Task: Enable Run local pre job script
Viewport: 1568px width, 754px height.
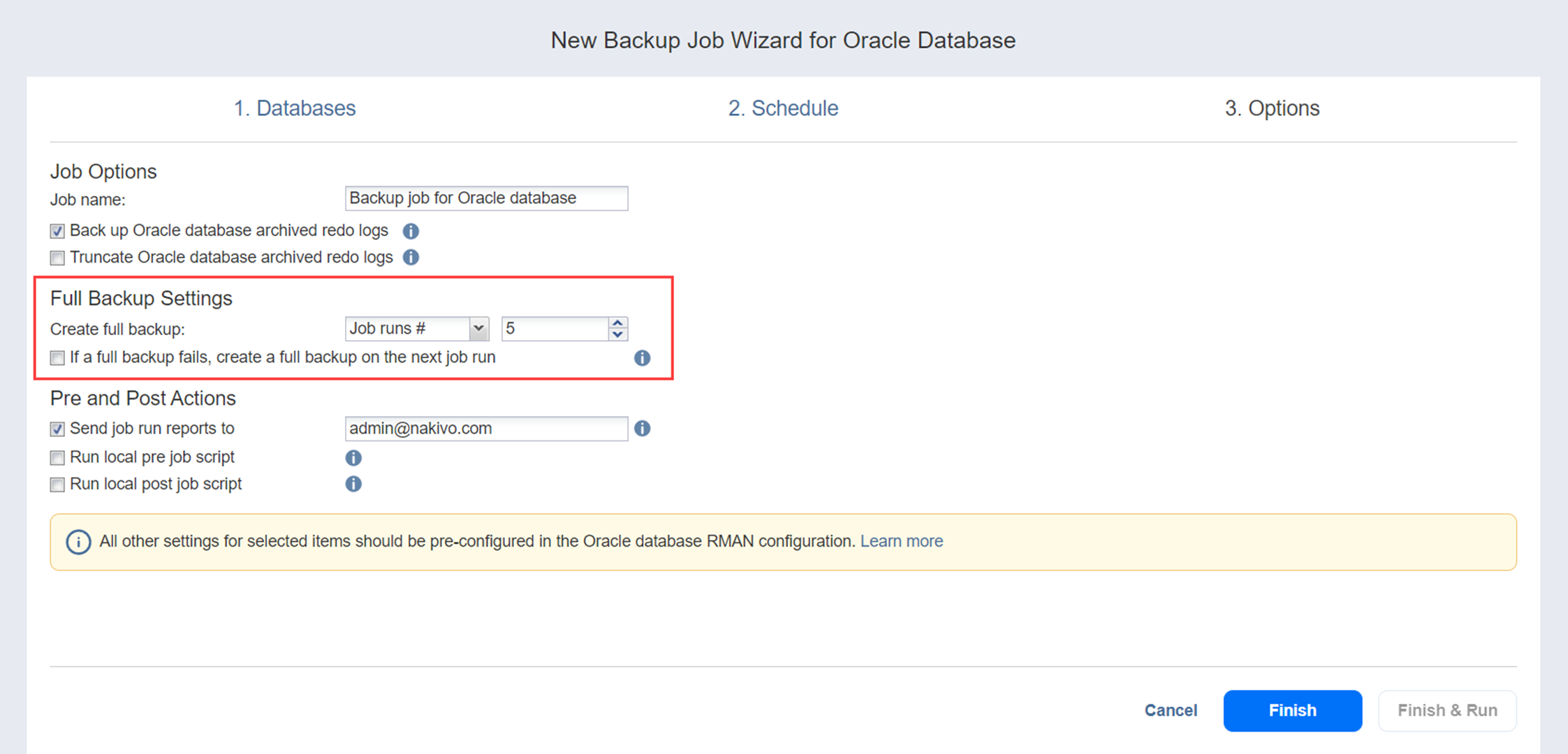Action: pos(57,458)
